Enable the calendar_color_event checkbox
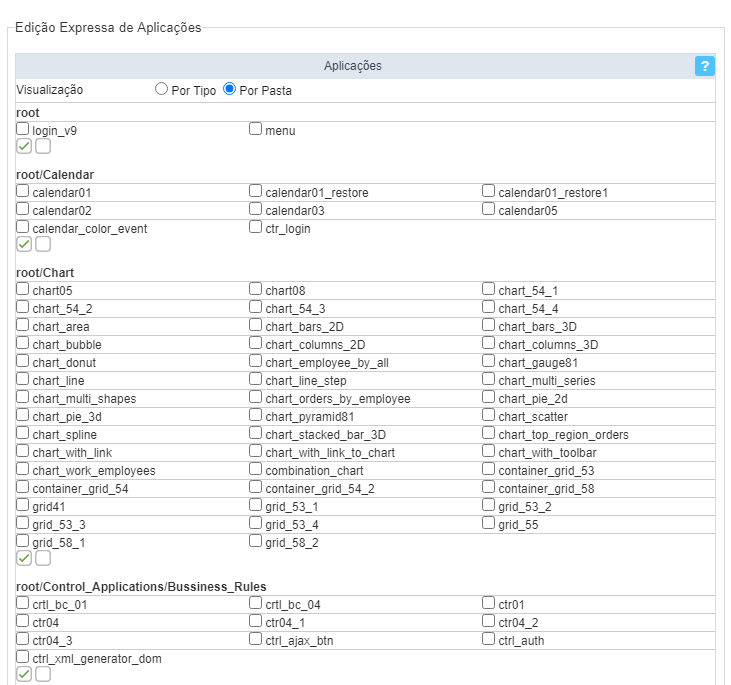The image size is (731, 685). click(23, 227)
